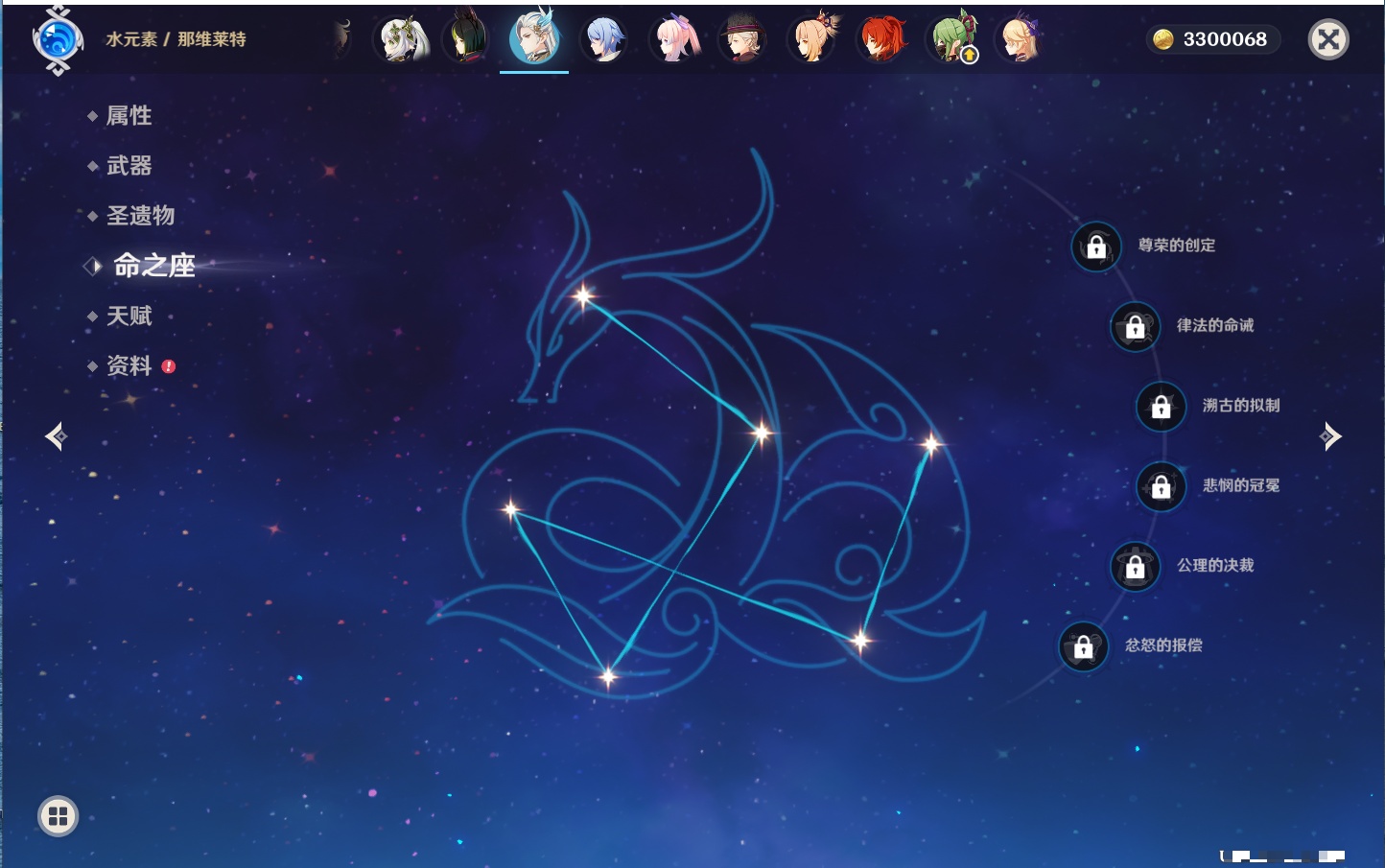The height and width of the screenshot is (868, 1385).
Task: Click the bottom-most constellation star
Action: click(x=608, y=676)
